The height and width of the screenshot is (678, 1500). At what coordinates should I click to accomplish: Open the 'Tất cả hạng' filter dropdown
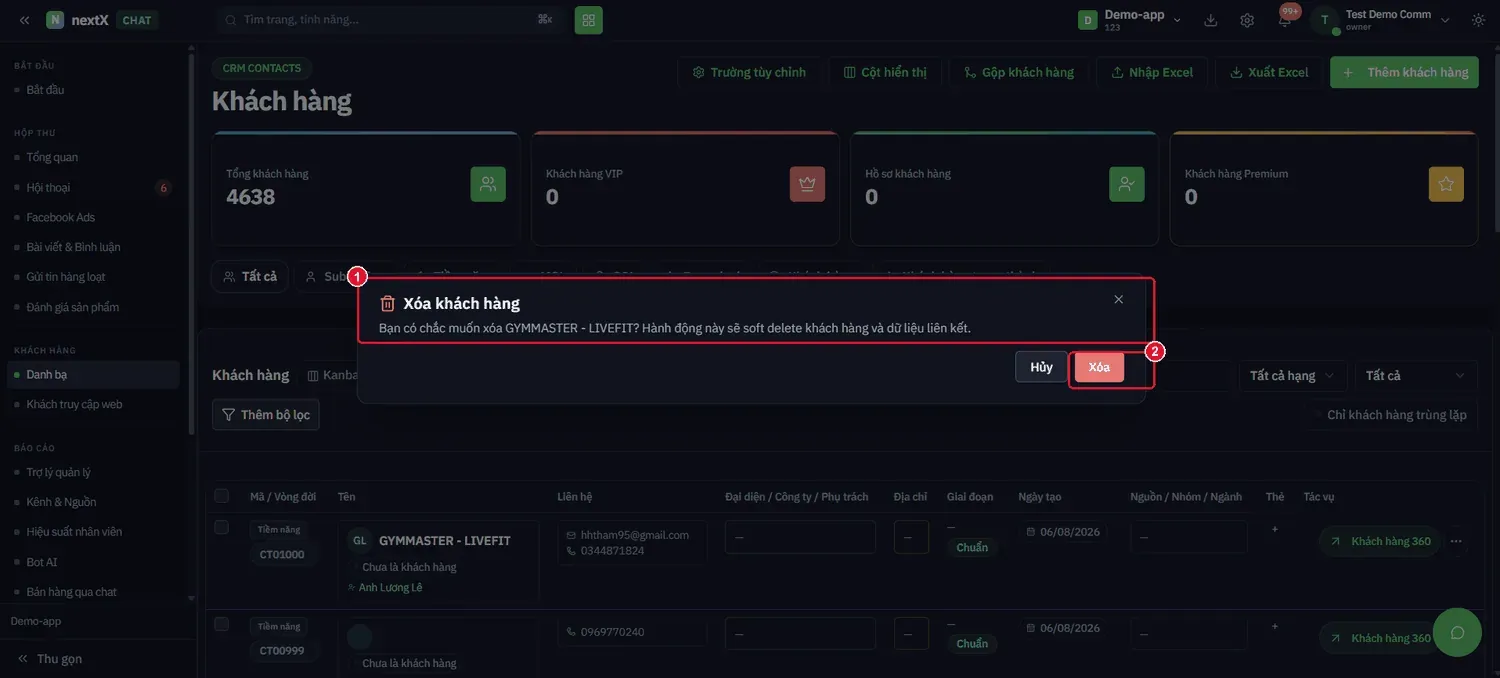pos(1291,376)
